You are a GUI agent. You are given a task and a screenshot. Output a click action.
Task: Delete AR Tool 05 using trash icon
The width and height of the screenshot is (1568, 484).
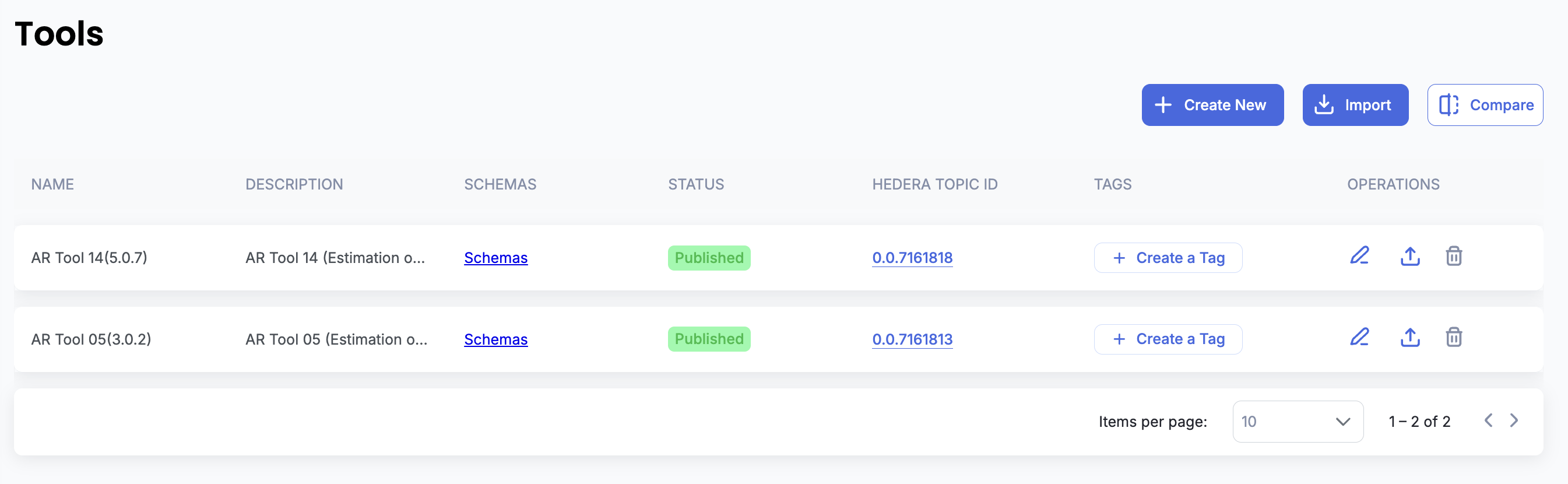click(1454, 338)
